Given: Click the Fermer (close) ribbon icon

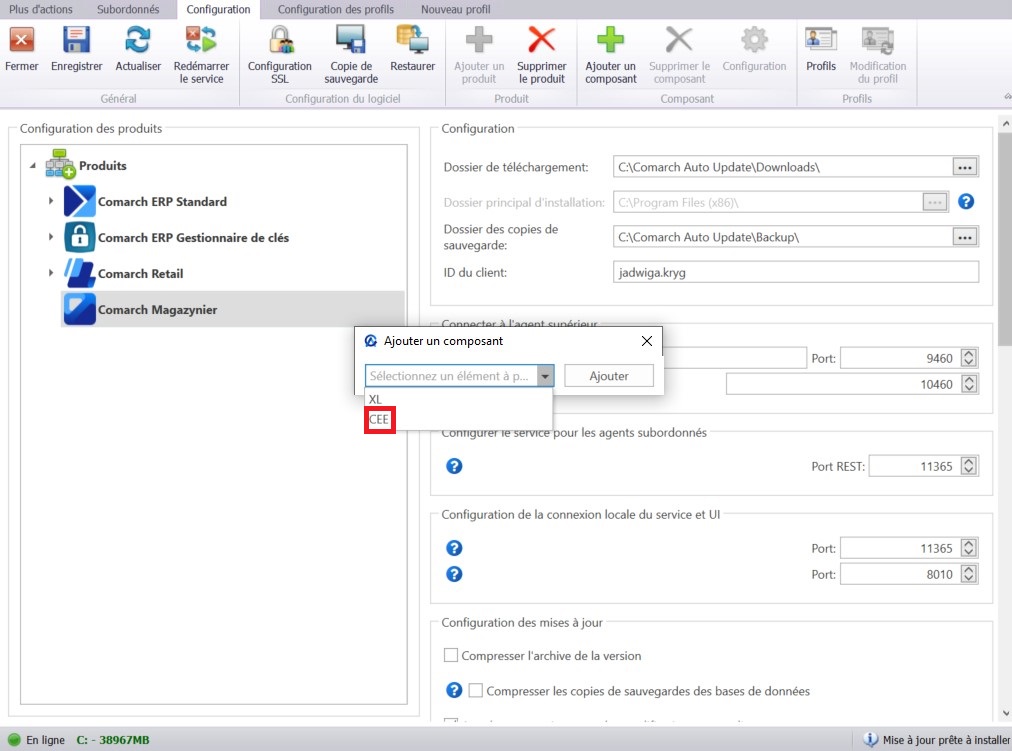Looking at the screenshot, I should [x=21, y=40].
